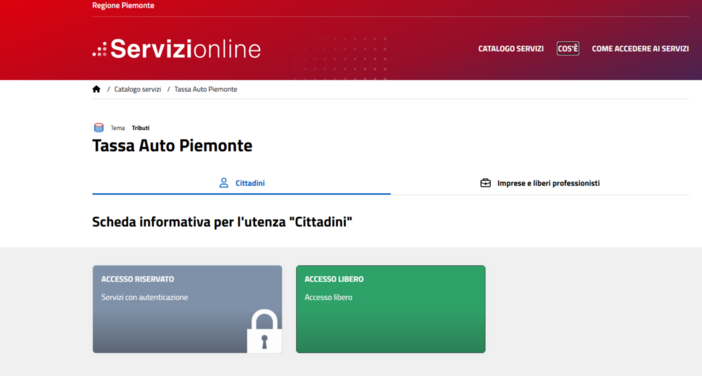
Task: Open the COS'È menu item
Action: click(568, 48)
